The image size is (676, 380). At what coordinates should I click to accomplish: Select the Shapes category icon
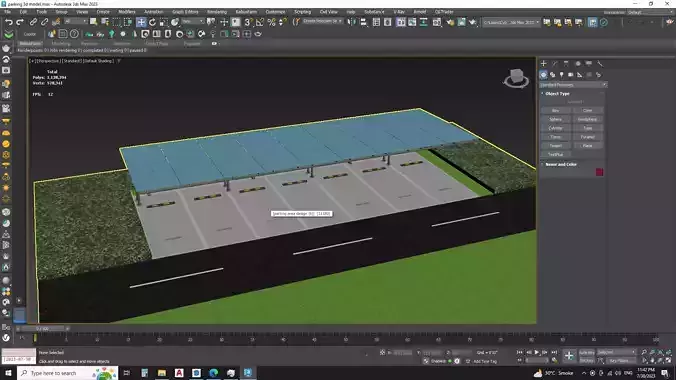coord(552,75)
